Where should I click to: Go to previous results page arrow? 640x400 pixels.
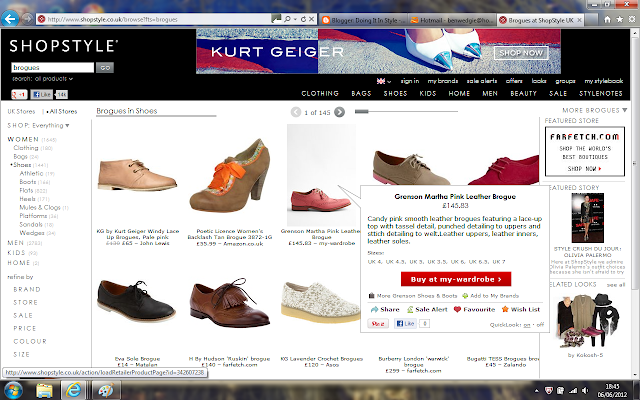tap(296, 112)
